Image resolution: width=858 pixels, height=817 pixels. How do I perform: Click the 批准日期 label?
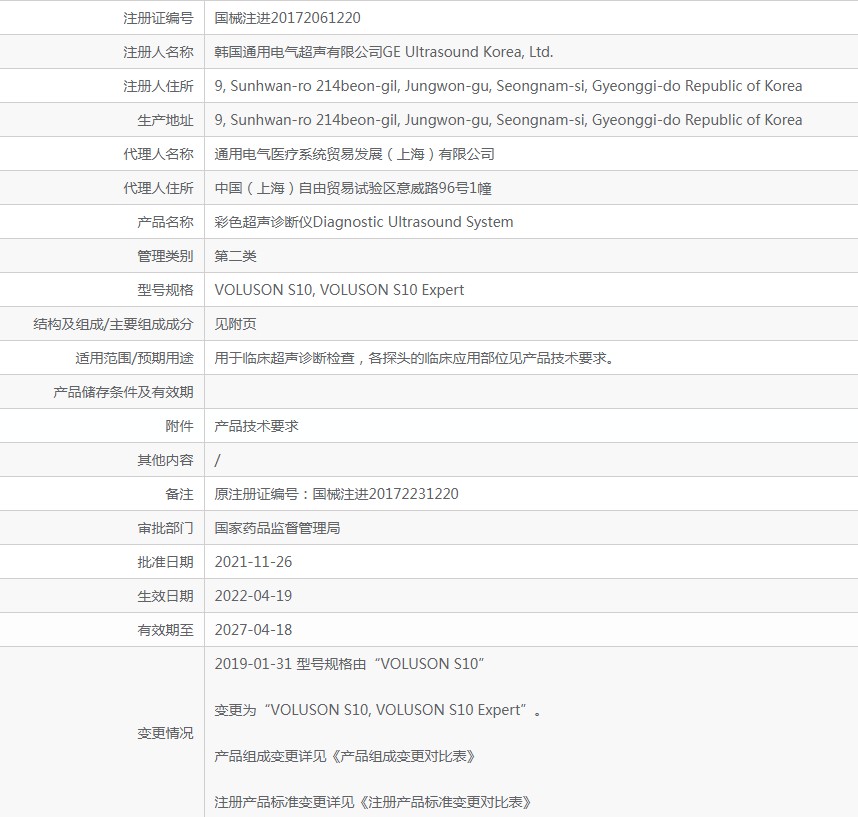tap(165, 562)
